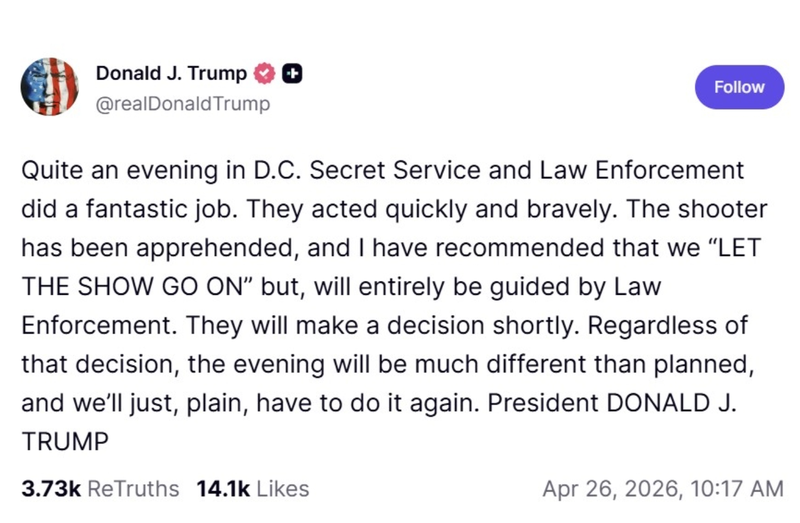Open the ReTruths label
Image resolution: width=800 pixels, height=523 pixels.
pyautogui.click(x=134, y=489)
